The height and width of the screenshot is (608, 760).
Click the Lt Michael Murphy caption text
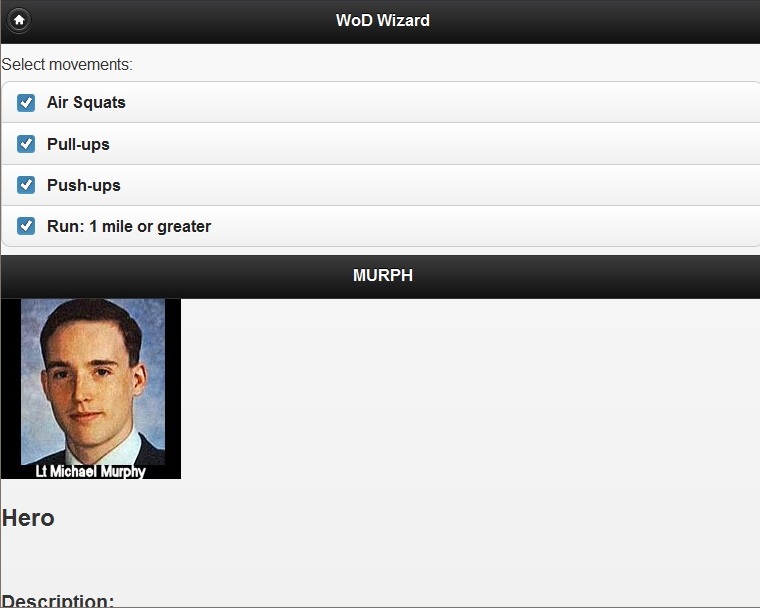point(91,471)
